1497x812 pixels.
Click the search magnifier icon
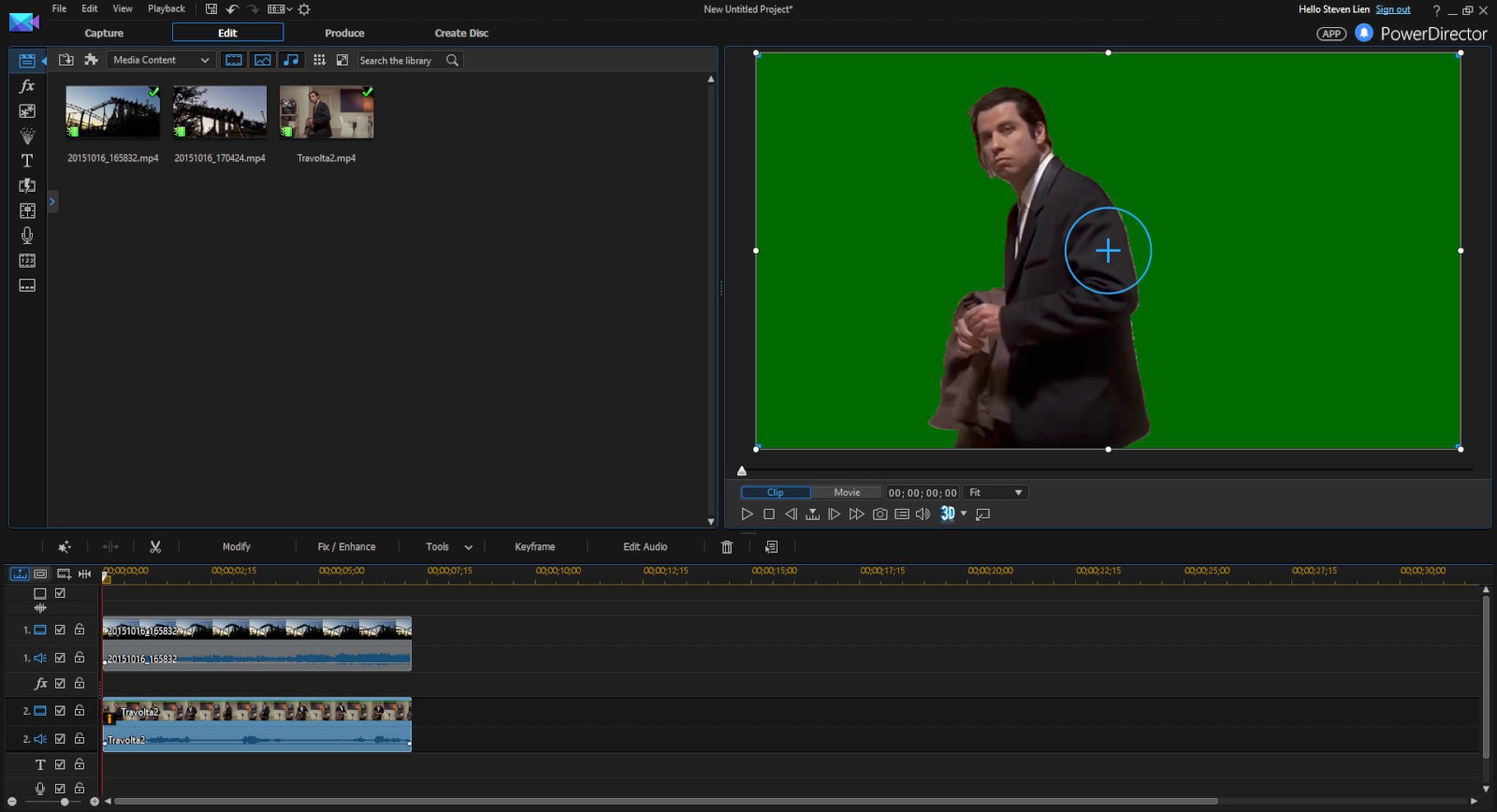pos(453,60)
